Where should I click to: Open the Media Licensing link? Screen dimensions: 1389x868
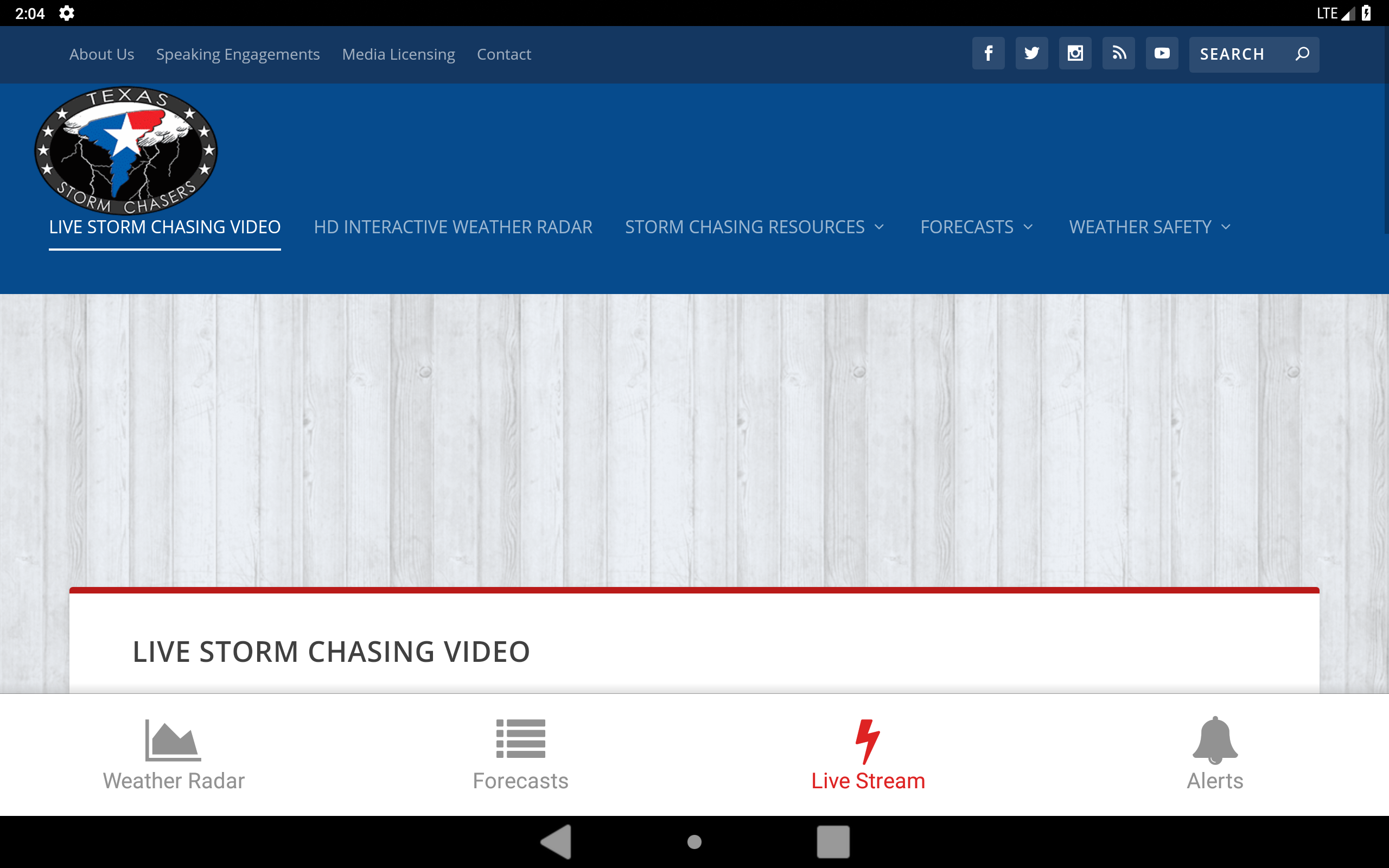click(x=398, y=55)
